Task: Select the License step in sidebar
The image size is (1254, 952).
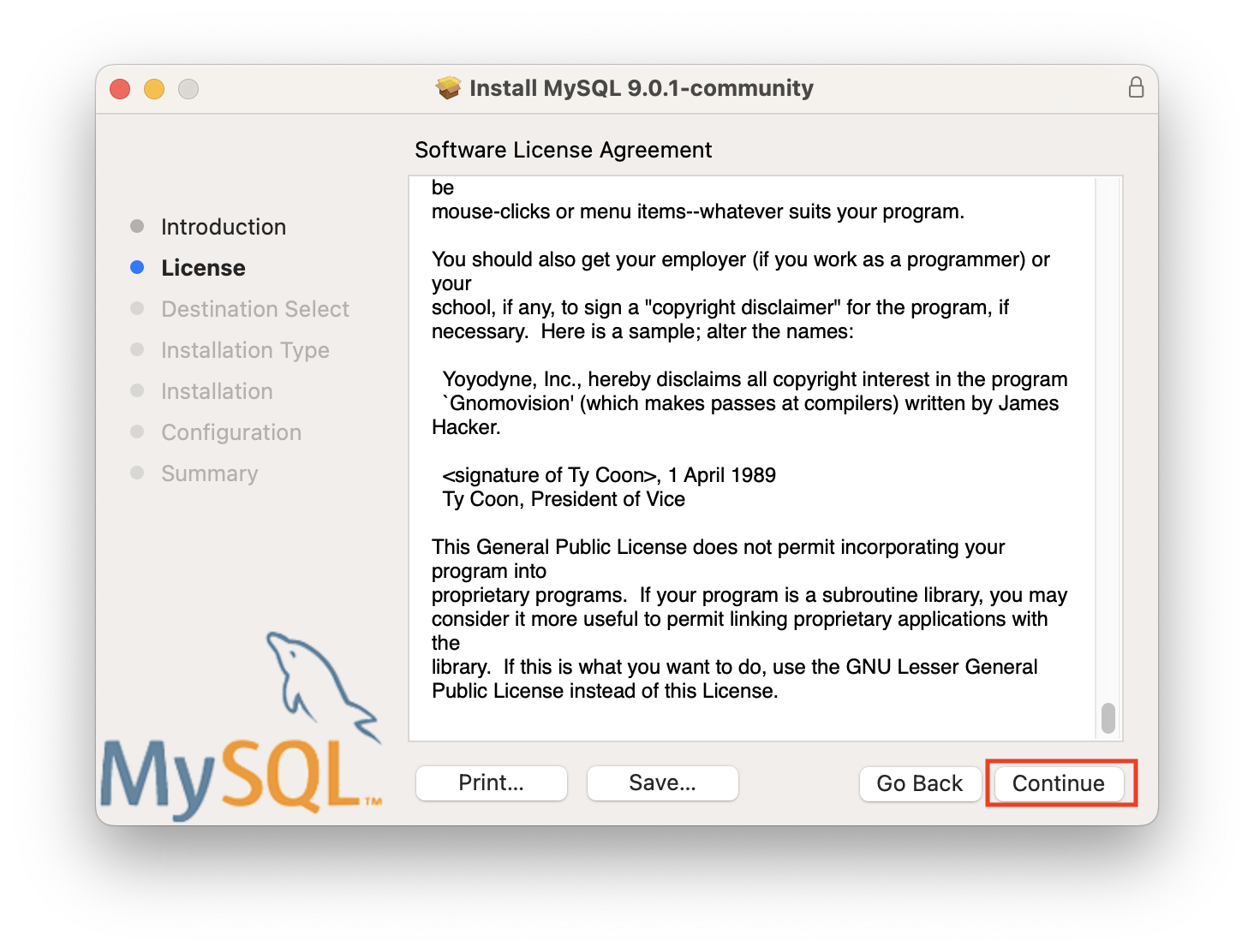Action: coord(203,268)
